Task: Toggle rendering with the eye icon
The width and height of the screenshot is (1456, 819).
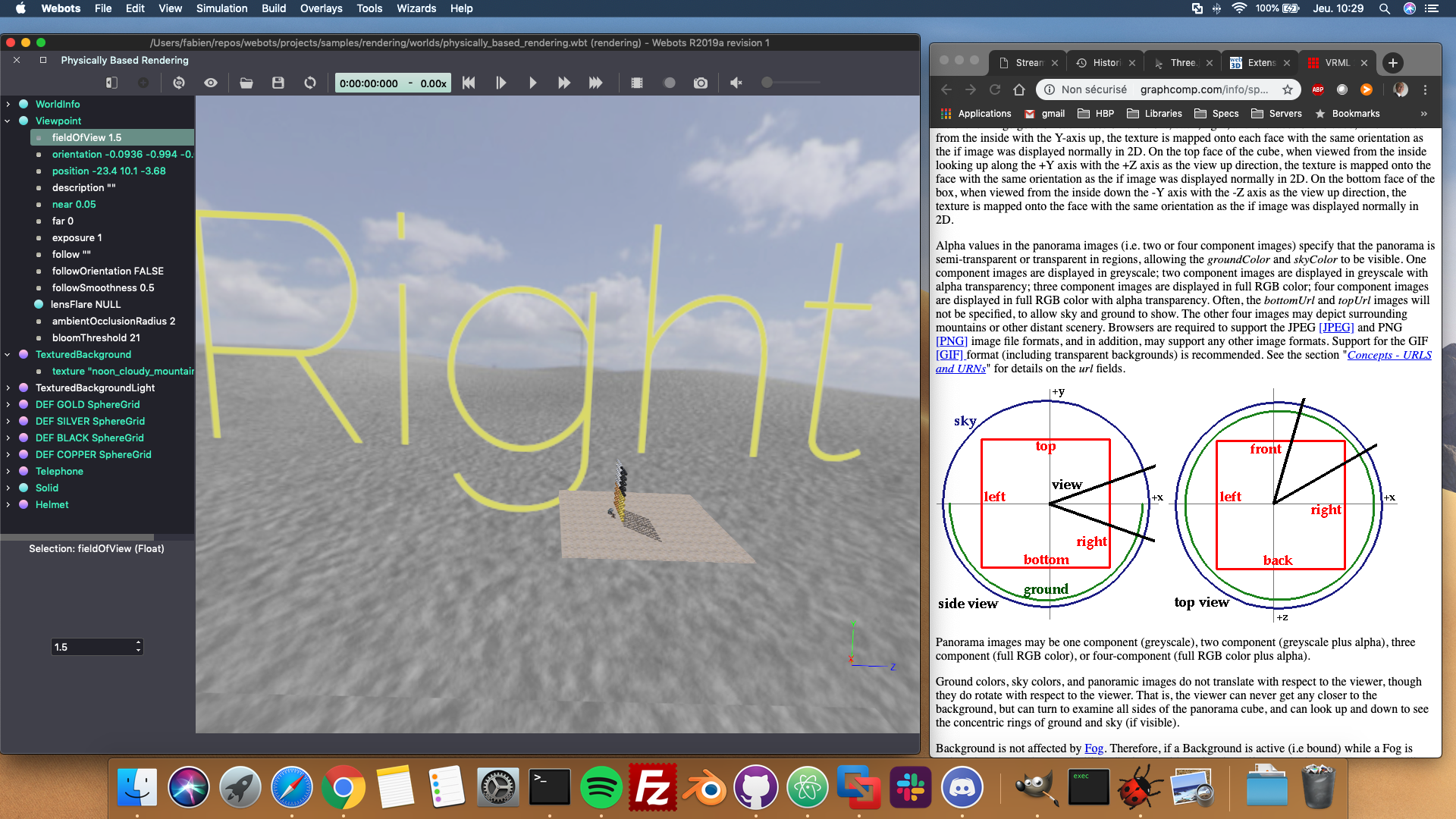Action: (x=211, y=83)
